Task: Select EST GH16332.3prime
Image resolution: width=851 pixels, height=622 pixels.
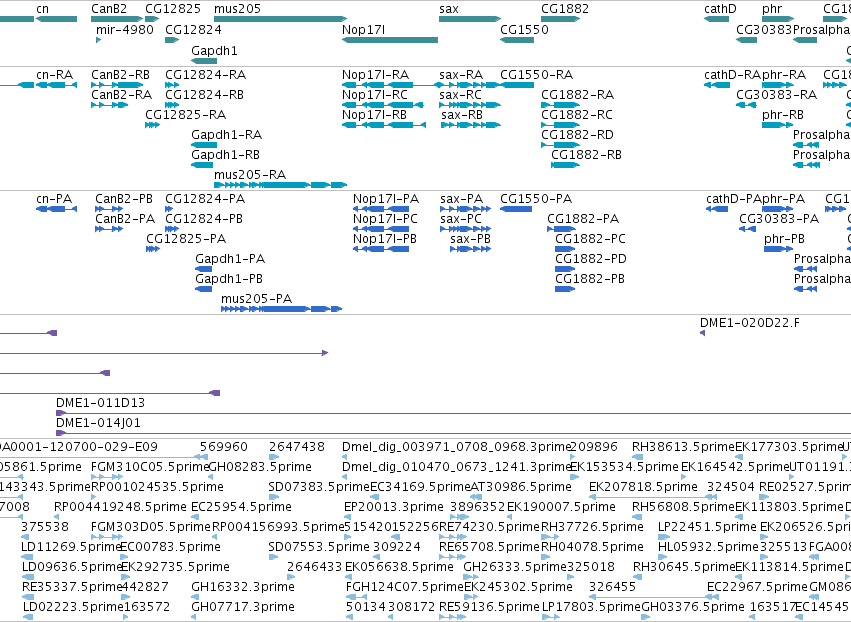Action: tap(243, 586)
